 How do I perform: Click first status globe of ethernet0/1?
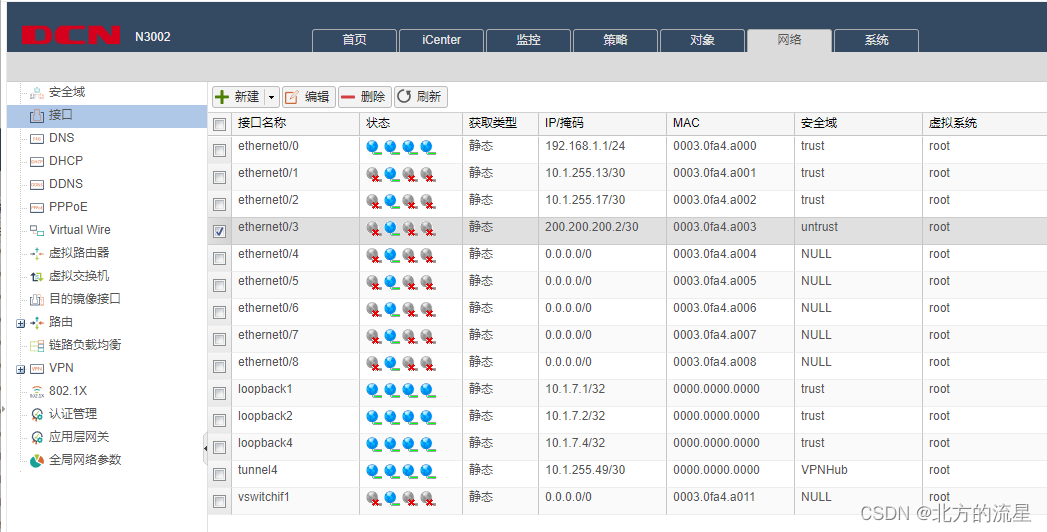[x=373, y=175]
